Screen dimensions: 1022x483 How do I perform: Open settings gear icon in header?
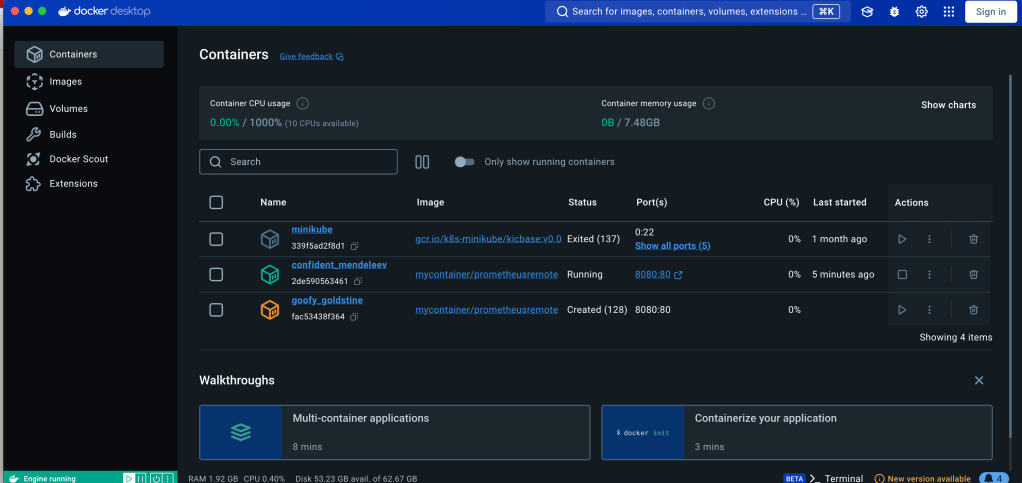[922, 12]
